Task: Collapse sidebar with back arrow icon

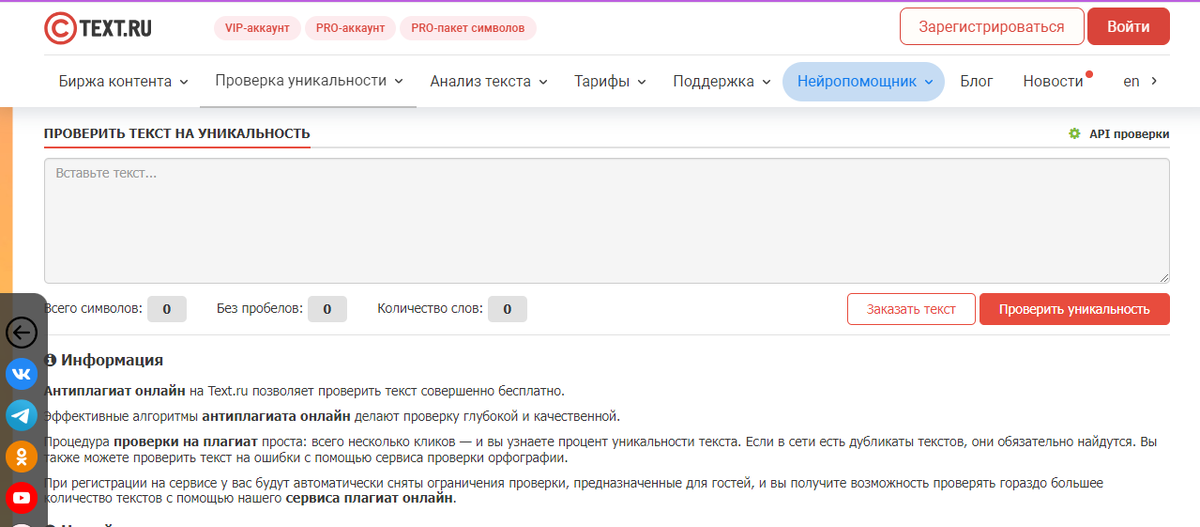Action: coord(21,332)
